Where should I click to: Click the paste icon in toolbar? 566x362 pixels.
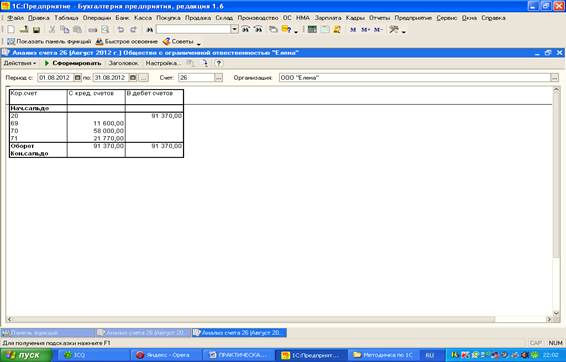(x=77, y=30)
